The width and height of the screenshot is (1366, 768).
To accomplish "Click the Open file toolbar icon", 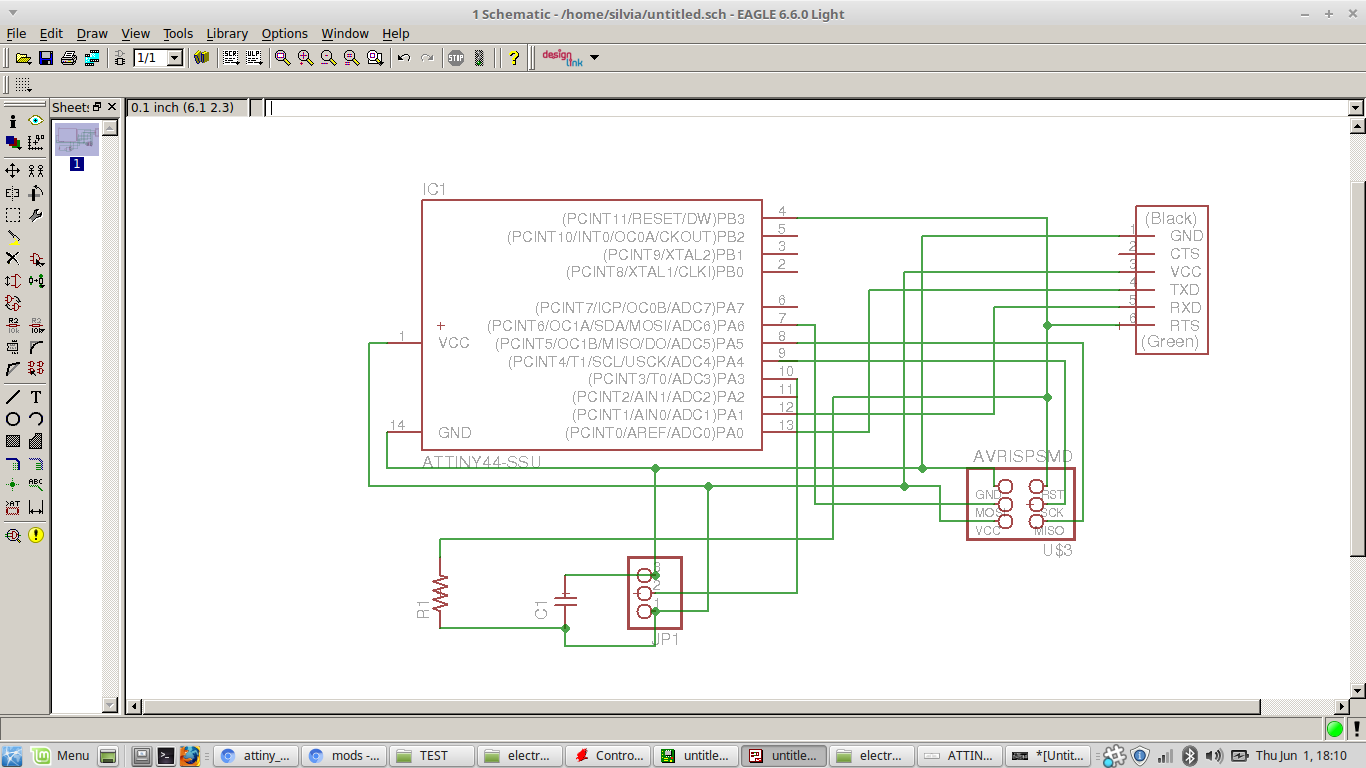I will (23, 58).
